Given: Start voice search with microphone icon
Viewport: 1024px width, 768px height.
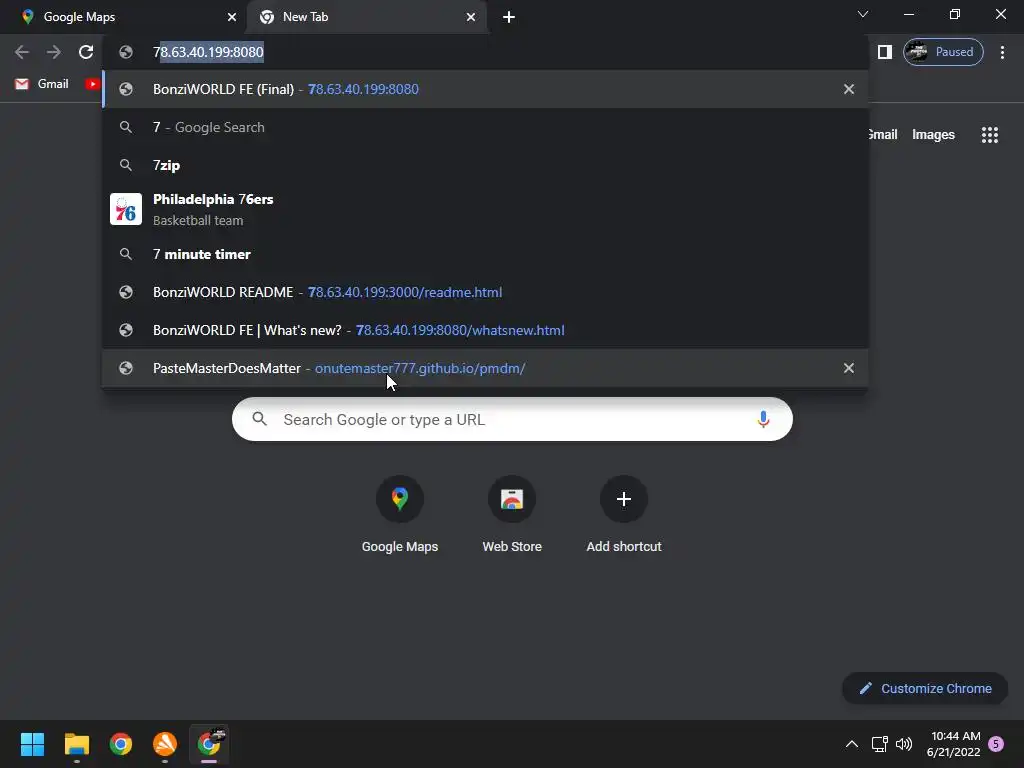Looking at the screenshot, I should (763, 419).
